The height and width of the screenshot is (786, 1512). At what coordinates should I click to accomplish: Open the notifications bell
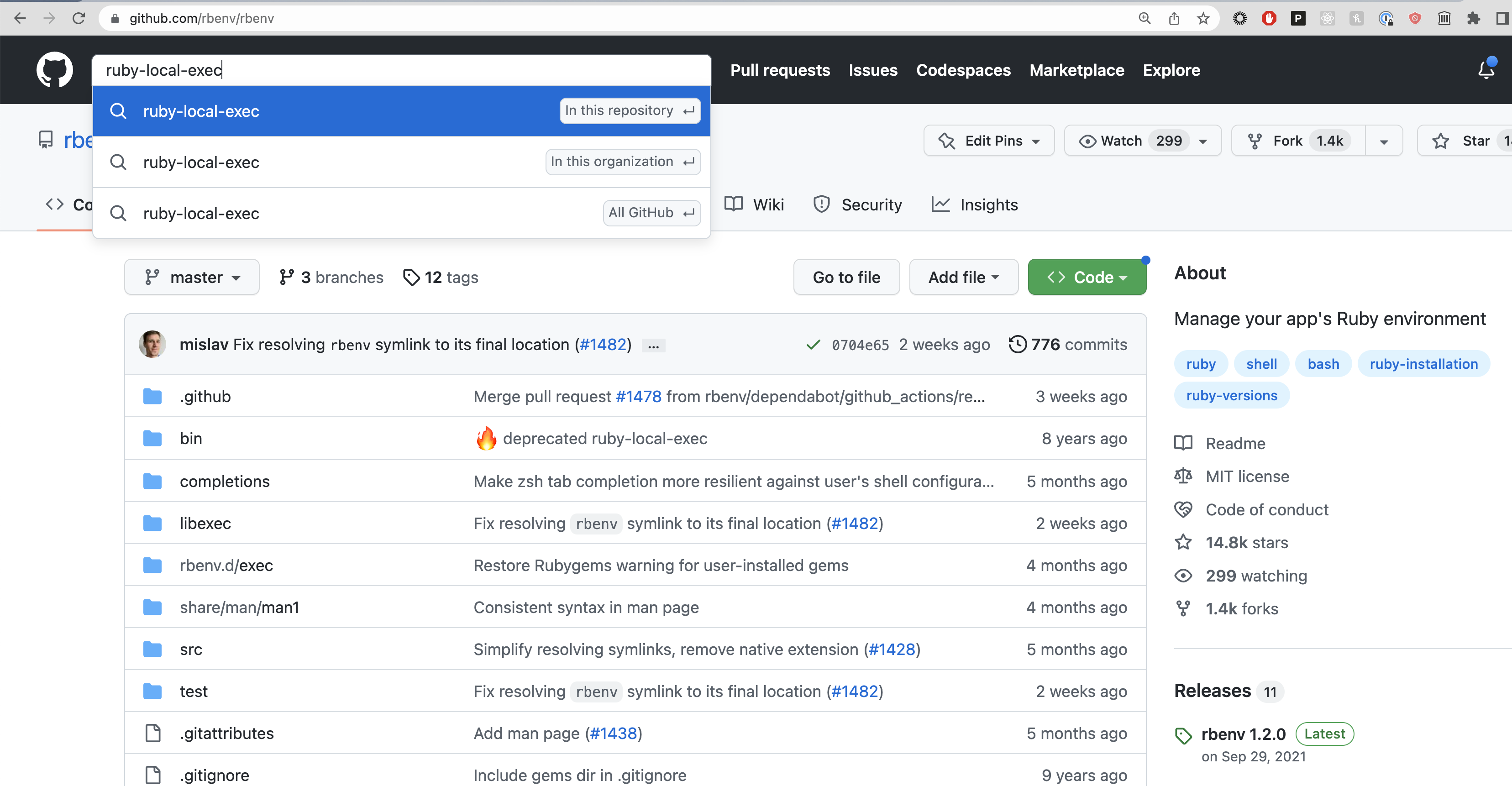click(x=1486, y=70)
